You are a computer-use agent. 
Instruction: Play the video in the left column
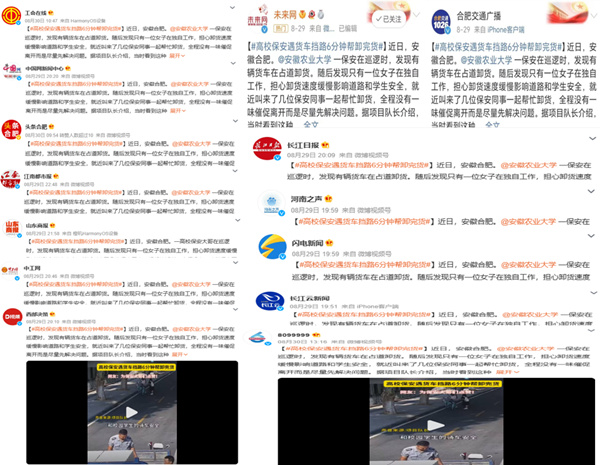(132, 412)
